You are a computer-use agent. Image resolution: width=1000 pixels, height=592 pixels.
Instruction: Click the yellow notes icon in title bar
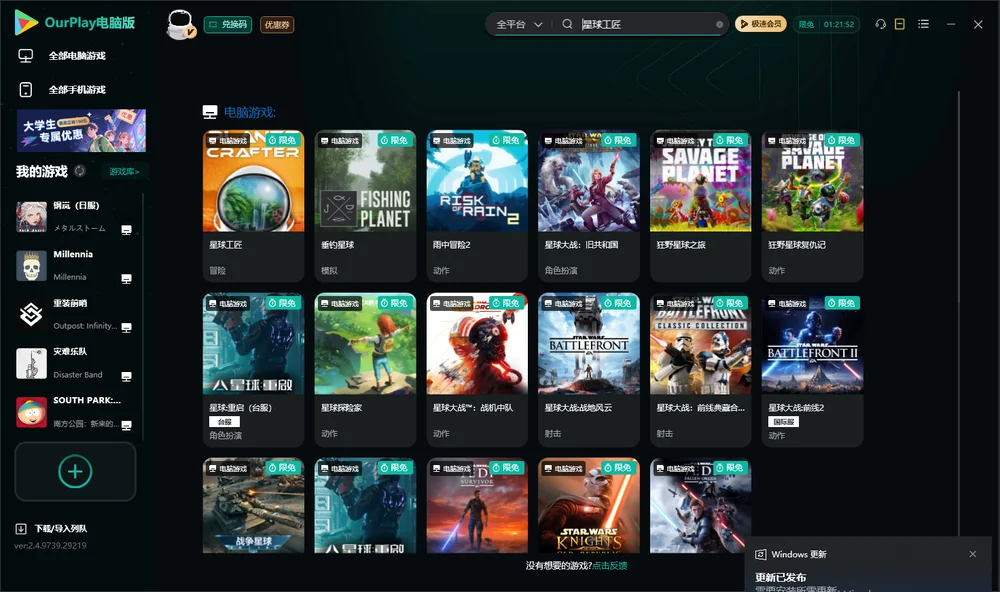[x=900, y=24]
